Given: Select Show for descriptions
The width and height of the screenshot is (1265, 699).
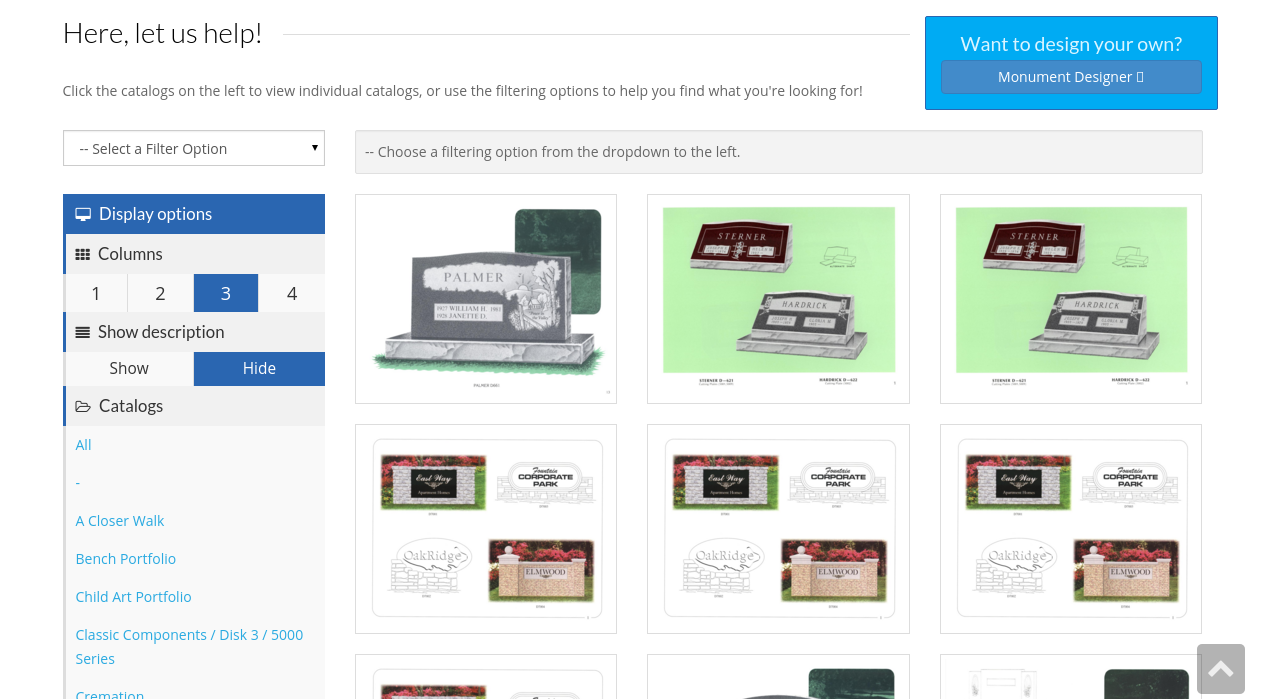Looking at the screenshot, I should pyautogui.click(x=129, y=368).
